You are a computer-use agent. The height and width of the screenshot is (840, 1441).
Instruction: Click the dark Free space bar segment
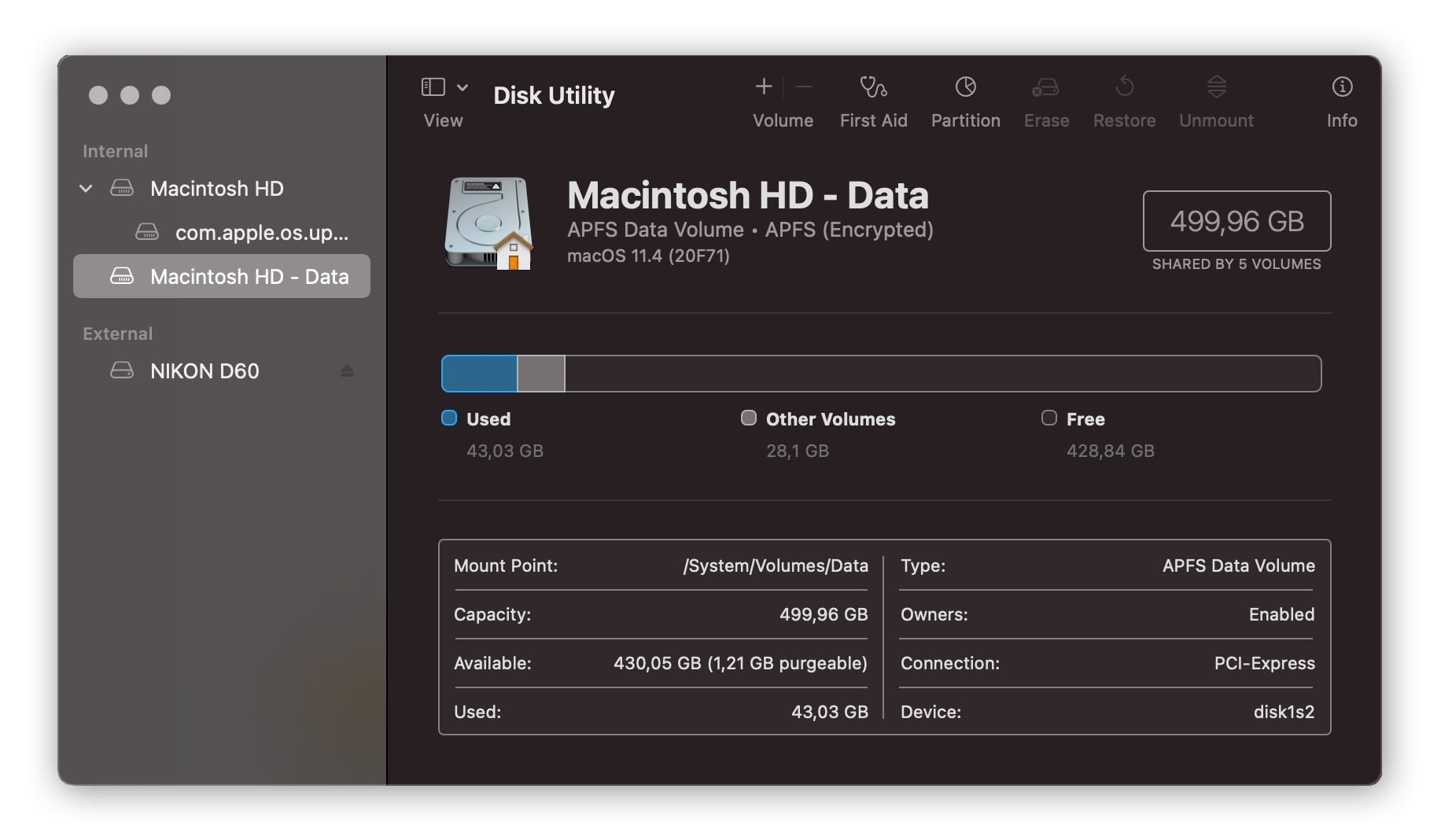(943, 374)
